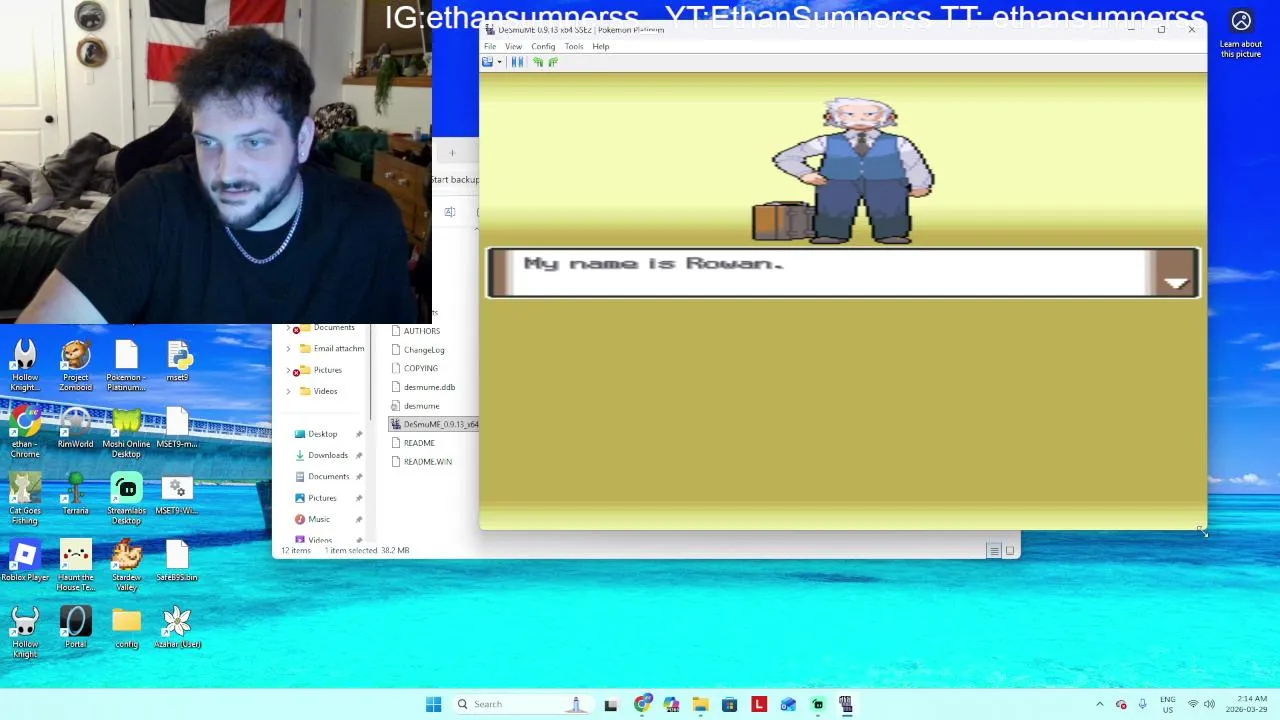Open the Config menu in DeSmuME

pos(543,46)
